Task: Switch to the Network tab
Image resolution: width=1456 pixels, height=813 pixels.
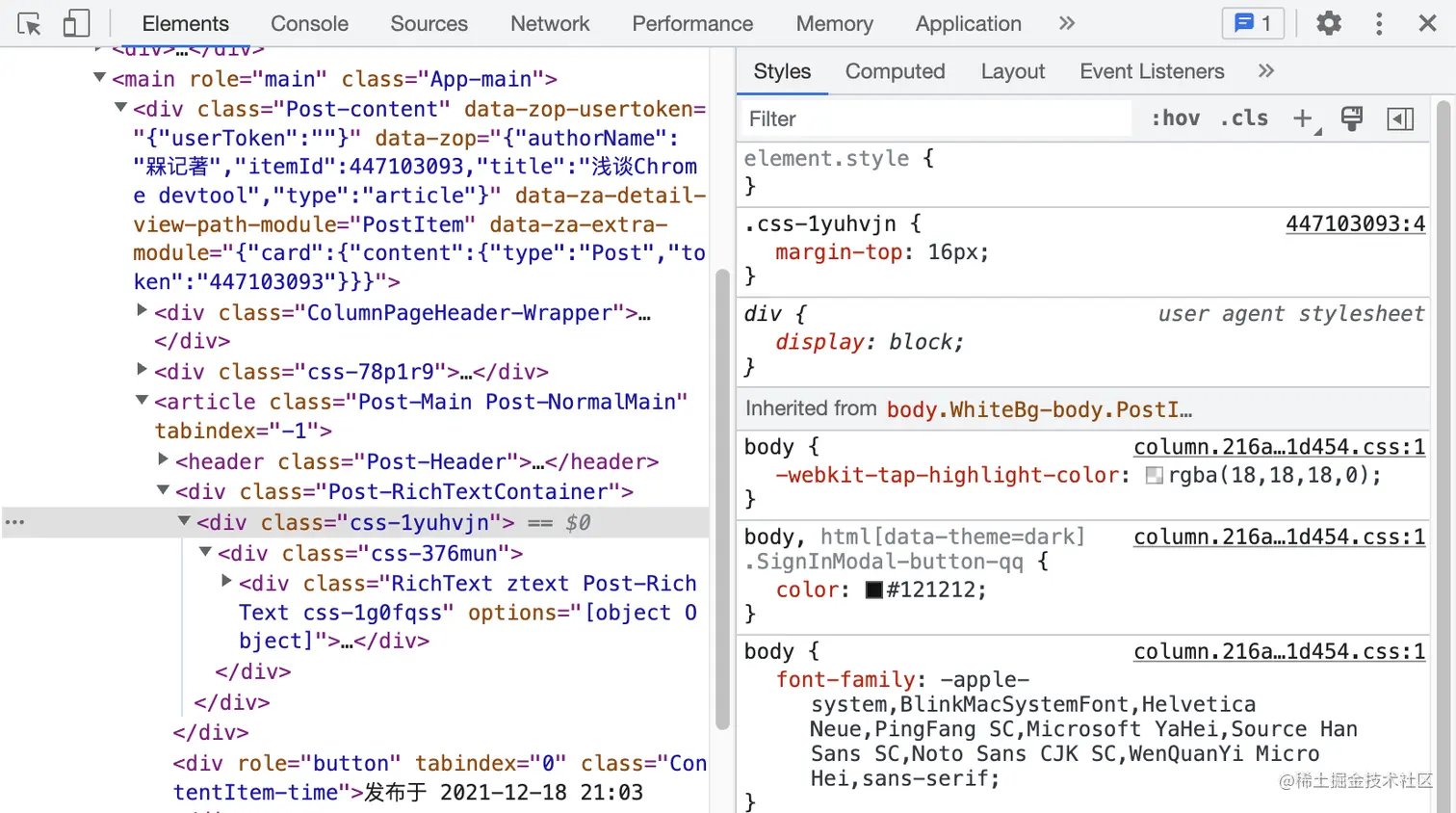Action: coord(550,23)
